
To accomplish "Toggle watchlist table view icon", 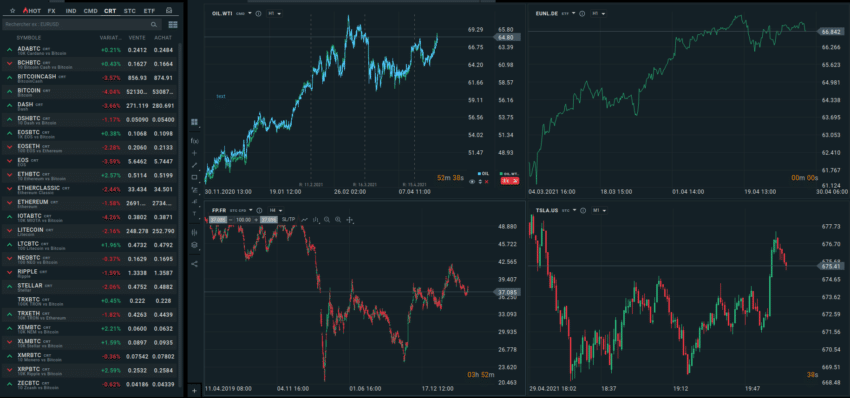I will pyautogui.click(x=173, y=24).
